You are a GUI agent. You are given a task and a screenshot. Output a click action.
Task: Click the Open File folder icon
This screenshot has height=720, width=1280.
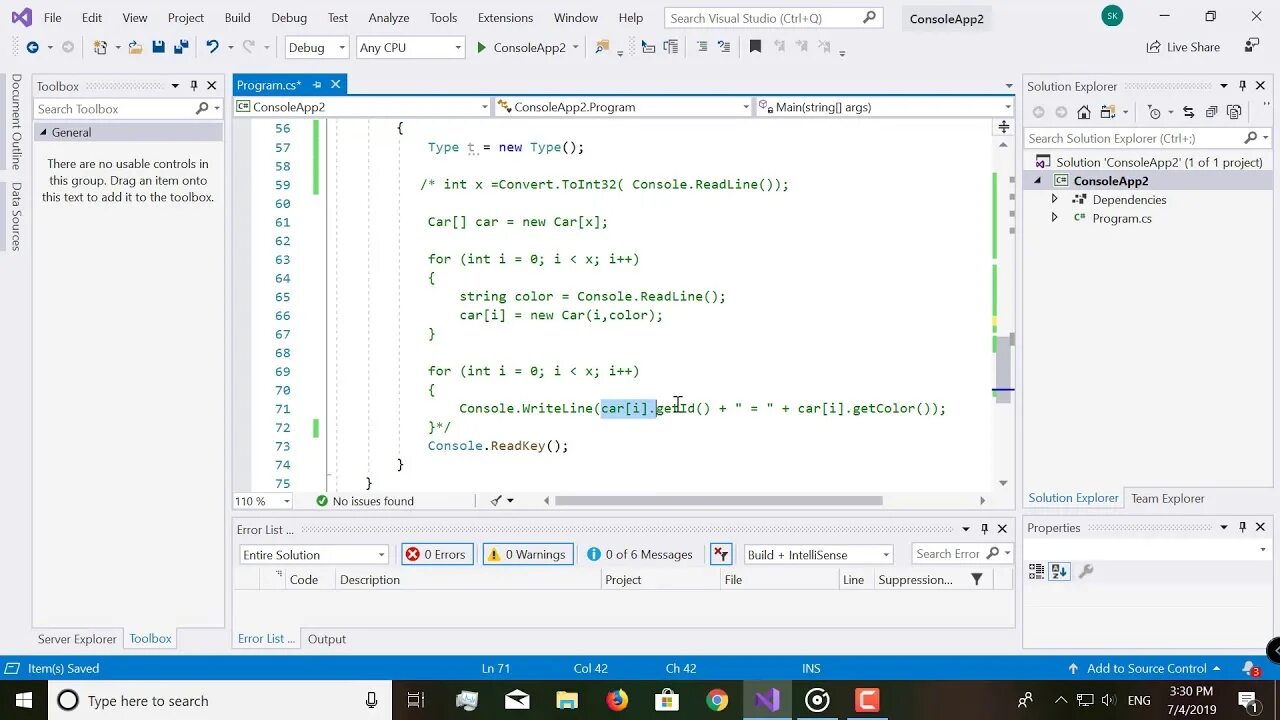[x=135, y=47]
